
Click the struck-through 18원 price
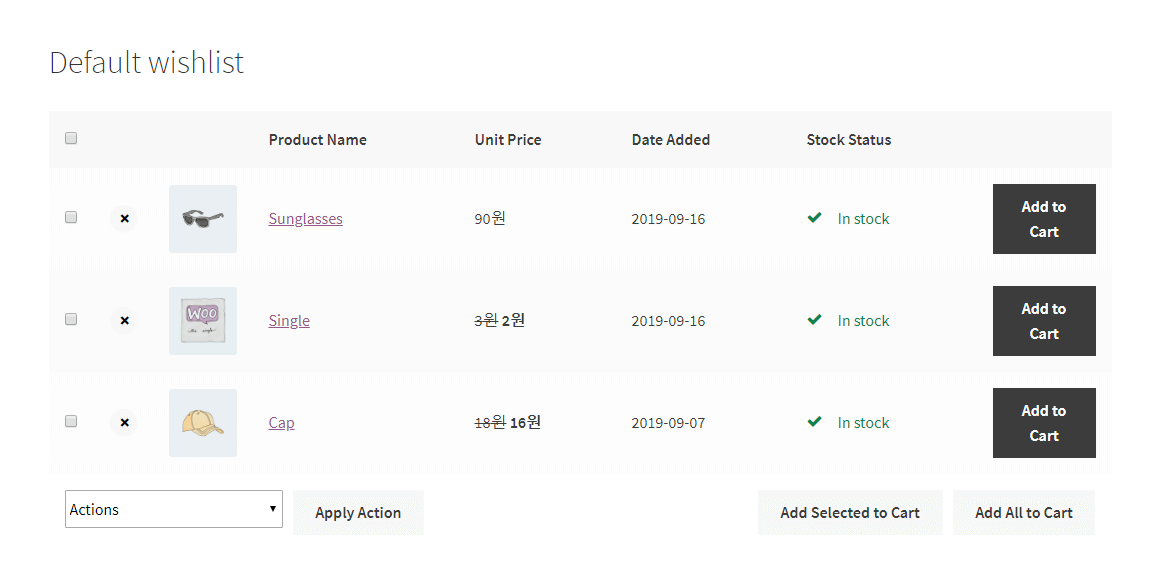tap(490, 423)
